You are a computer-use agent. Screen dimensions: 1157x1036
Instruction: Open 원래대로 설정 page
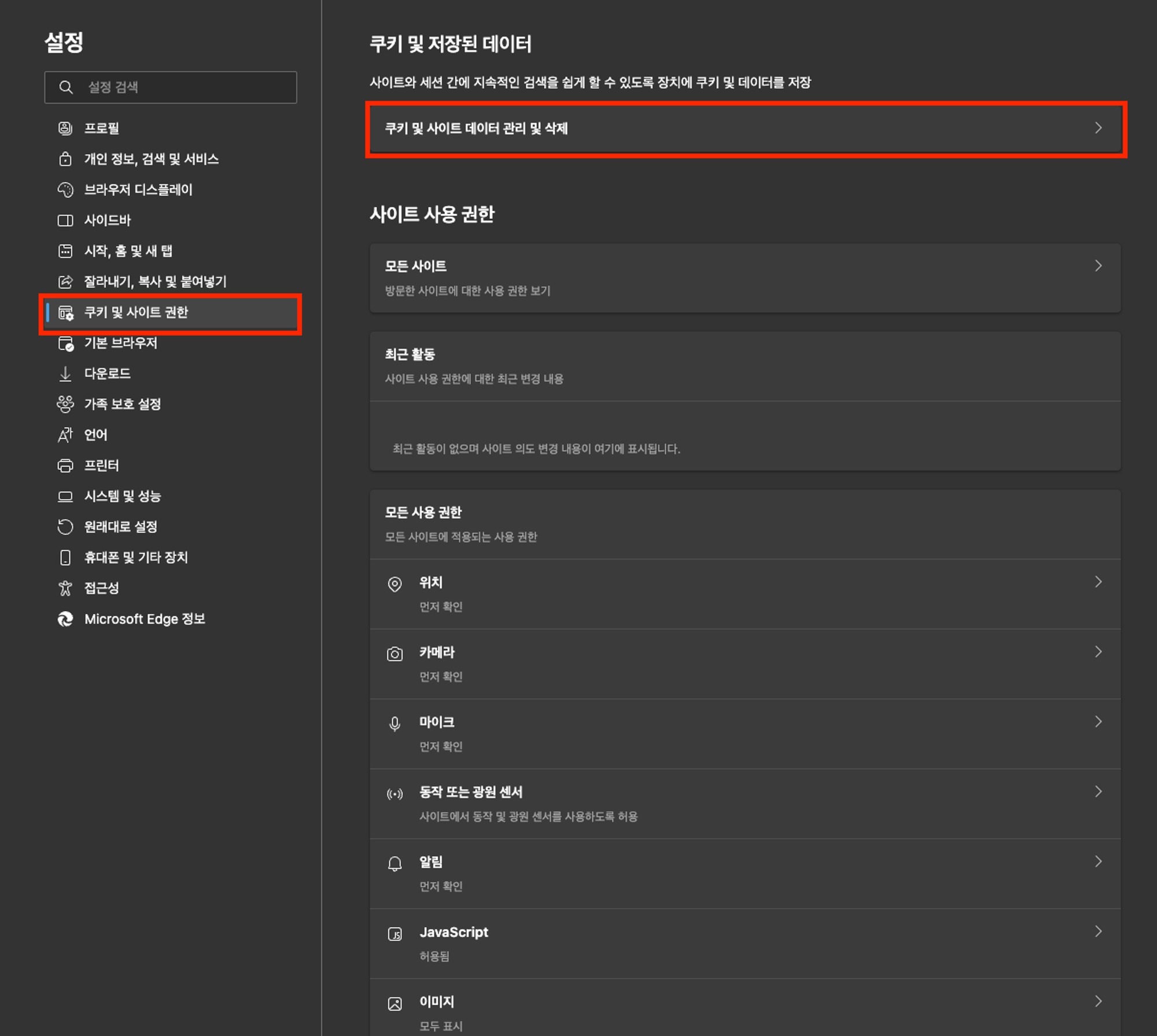pos(120,526)
